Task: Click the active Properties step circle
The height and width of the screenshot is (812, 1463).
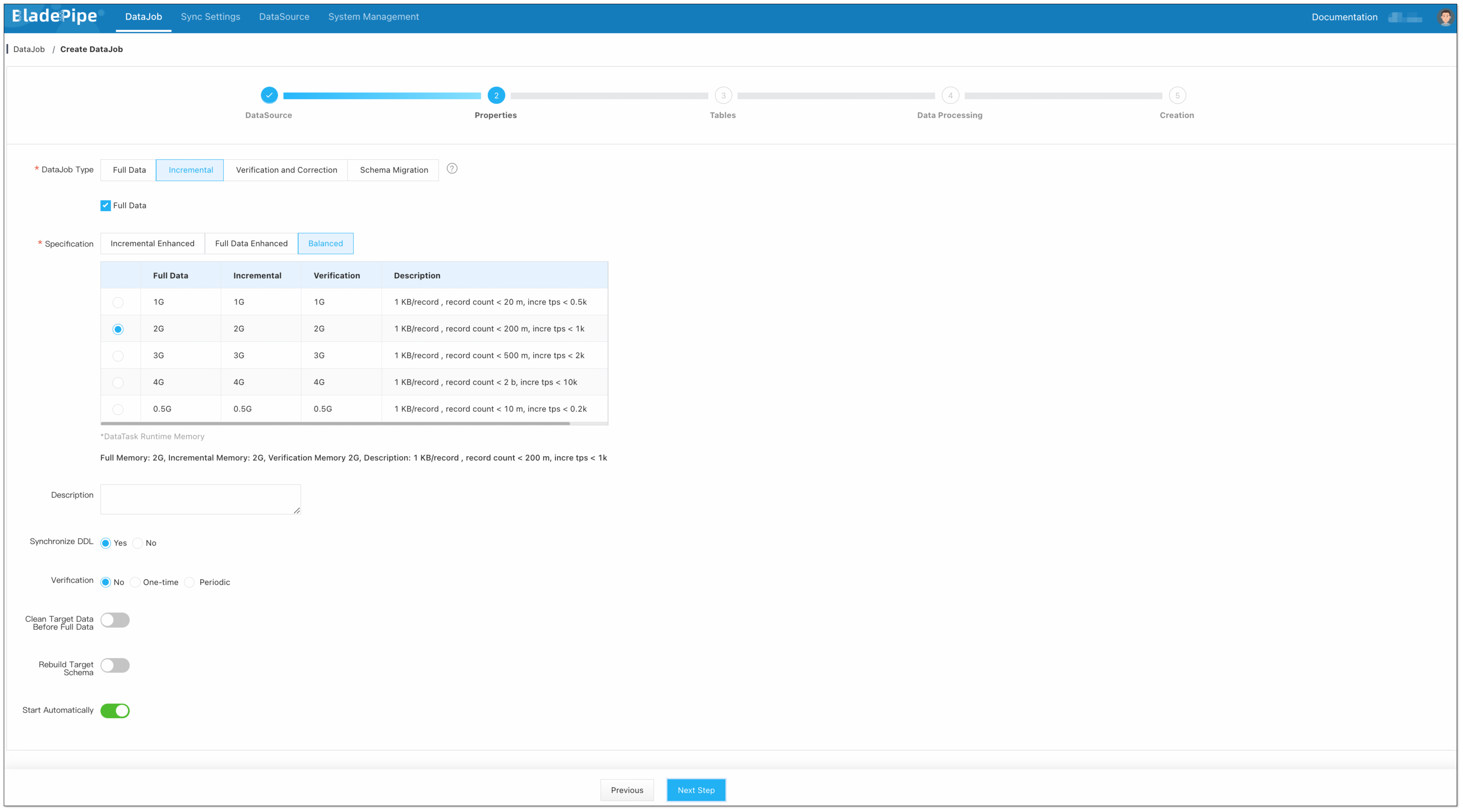Action: pos(496,95)
